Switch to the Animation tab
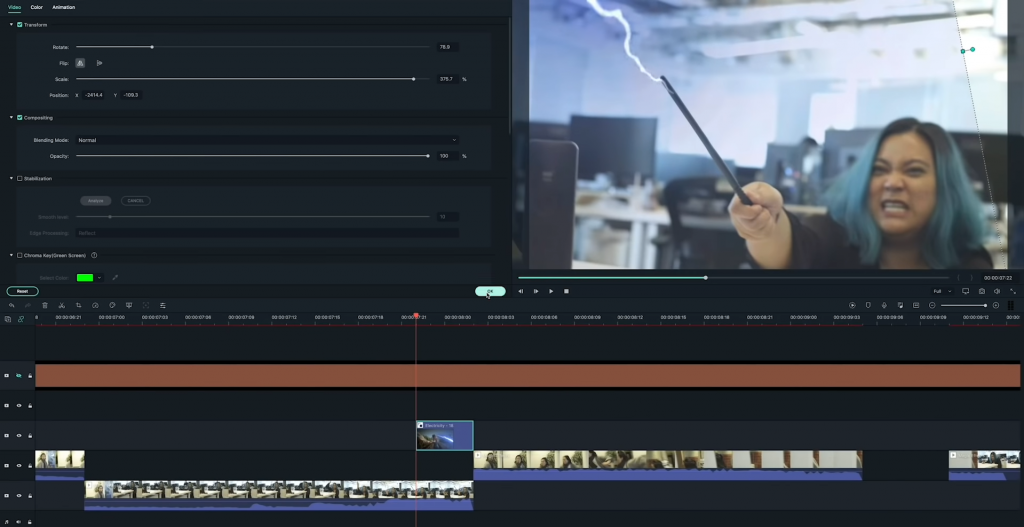This screenshot has height=527, width=1024. [x=63, y=7]
